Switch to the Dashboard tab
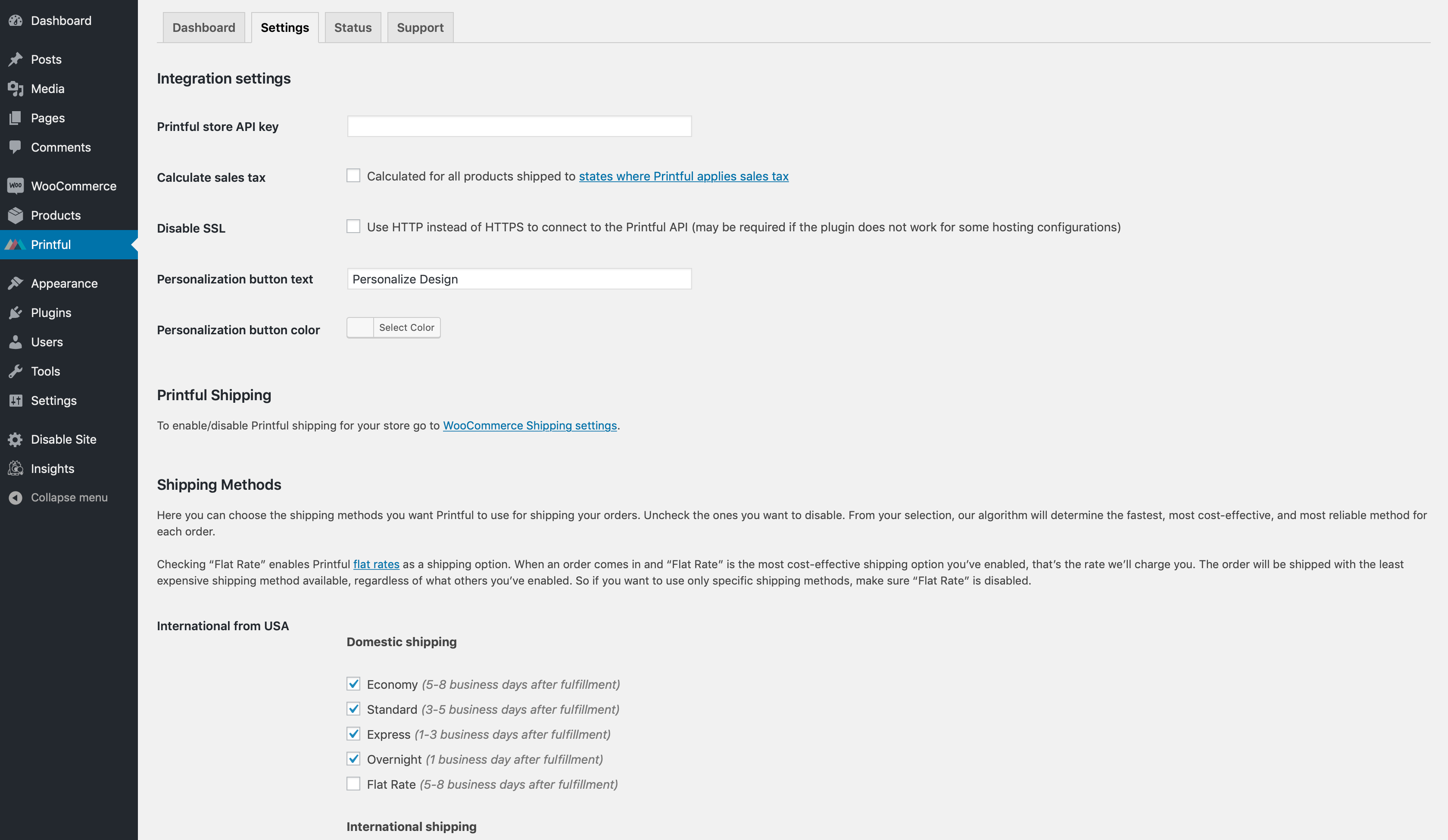The width and height of the screenshot is (1448, 840). [204, 27]
